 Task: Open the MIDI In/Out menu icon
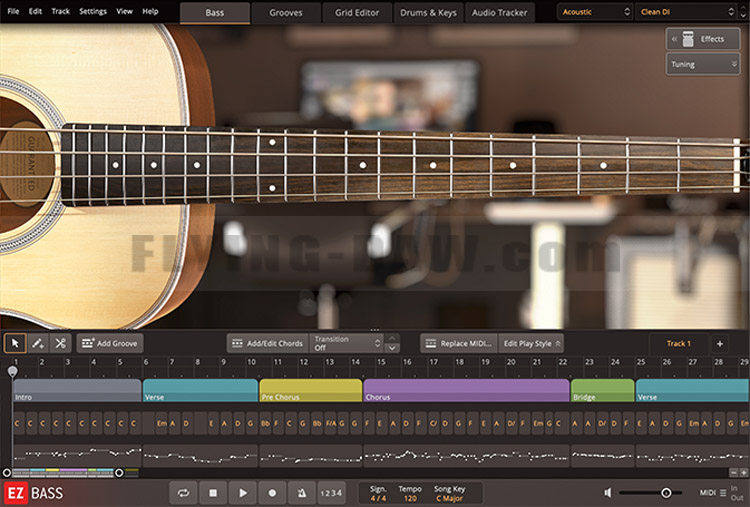coord(723,493)
